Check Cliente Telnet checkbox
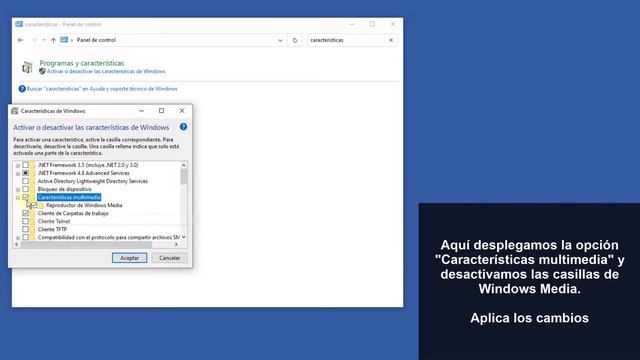Image resolution: width=640 pixels, height=360 pixels. tap(25, 221)
